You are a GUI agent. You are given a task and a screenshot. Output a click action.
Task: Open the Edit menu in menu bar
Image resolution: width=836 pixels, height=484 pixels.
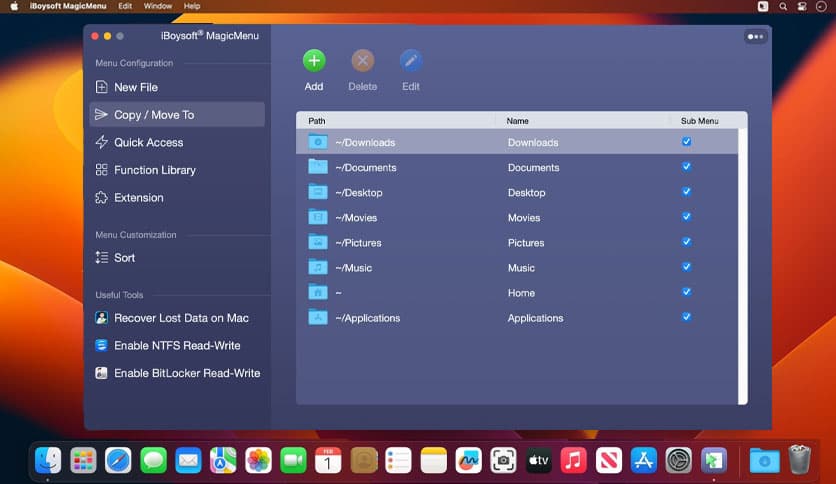coord(125,6)
